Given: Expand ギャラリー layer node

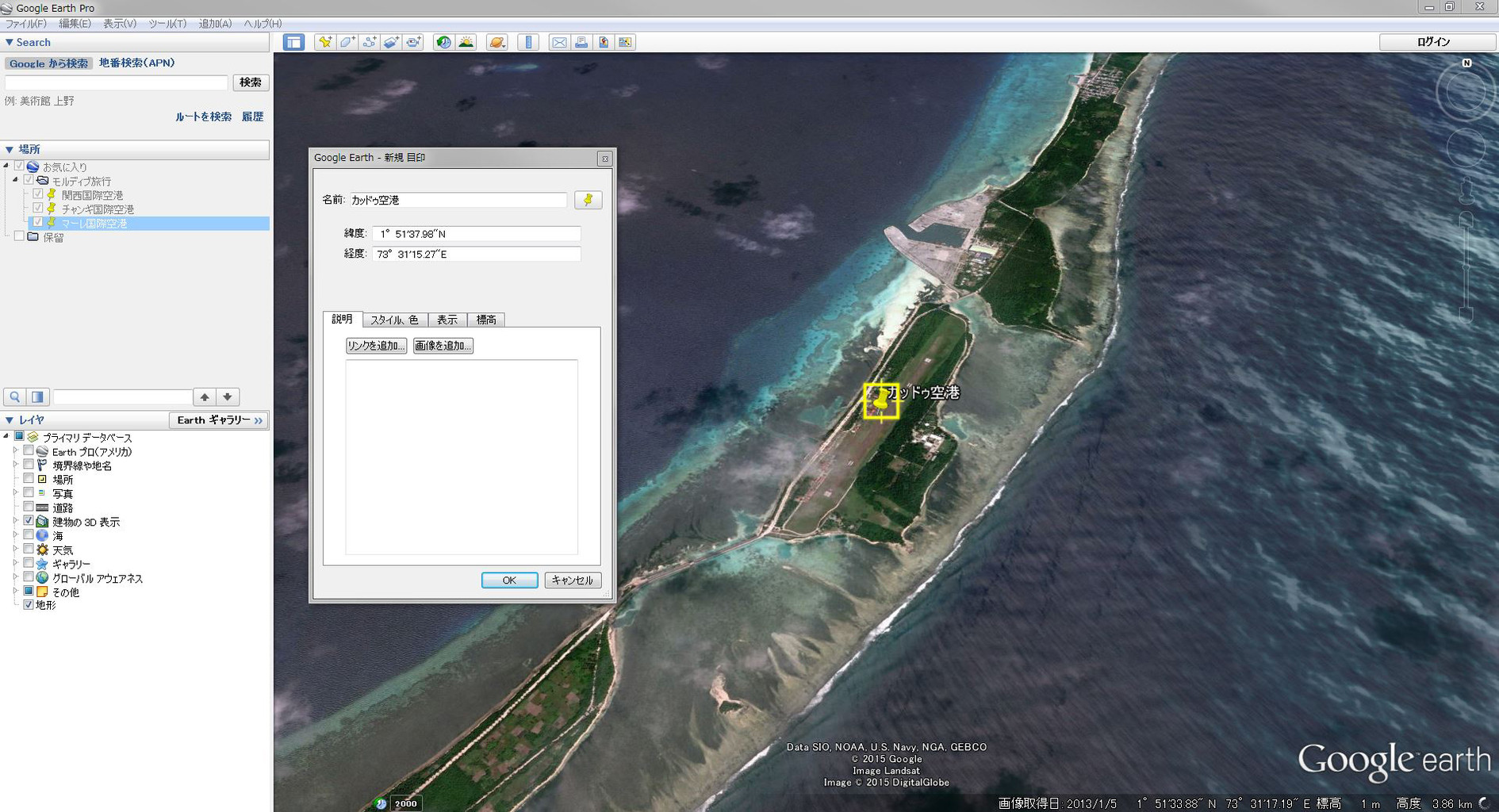Looking at the screenshot, I should [15, 563].
